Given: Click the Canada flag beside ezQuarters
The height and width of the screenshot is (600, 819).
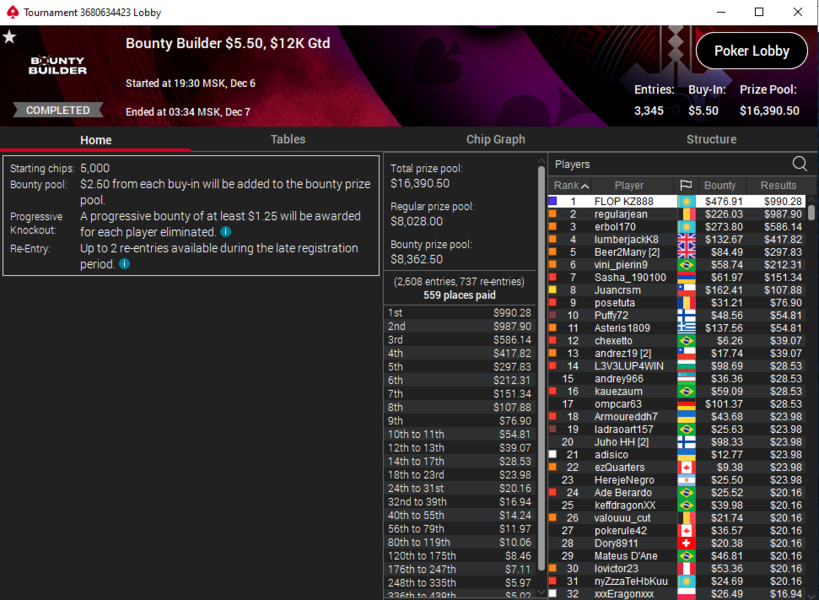Looking at the screenshot, I should [x=686, y=467].
